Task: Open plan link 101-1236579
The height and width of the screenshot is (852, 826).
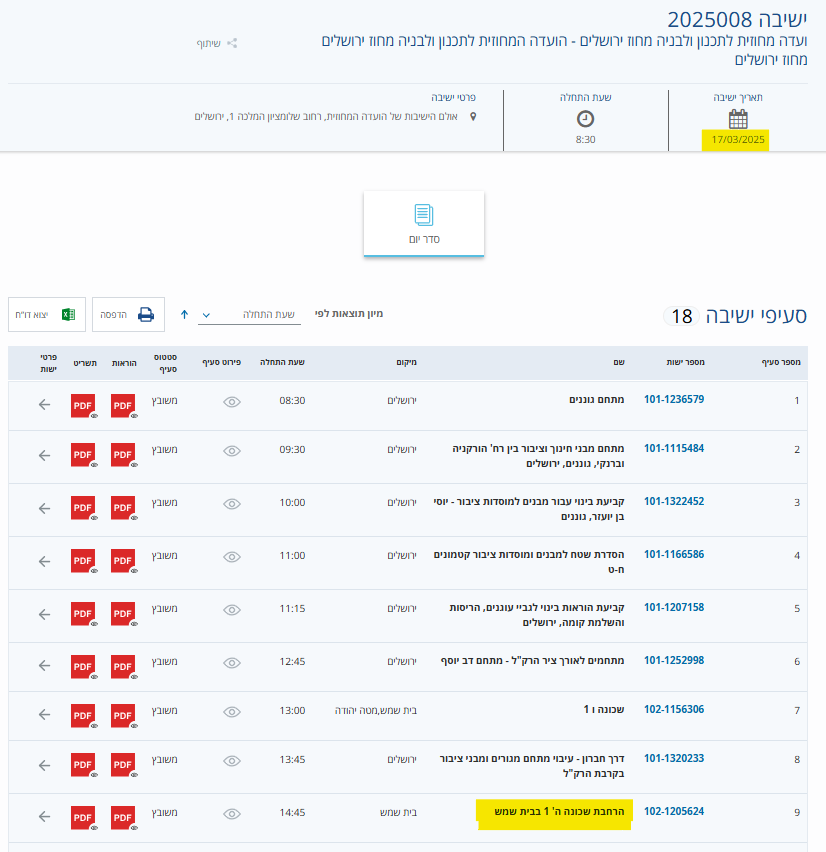Action: pos(674,399)
